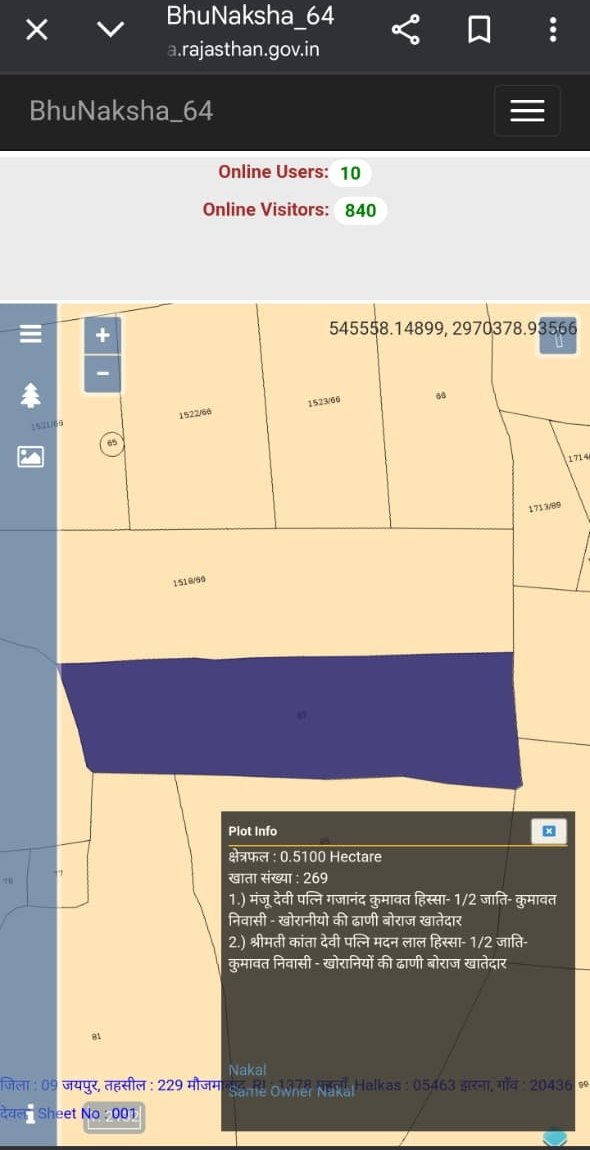Close the browser tab with X icon
This screenshot has width=590, height=1150.
coord(37,30)
